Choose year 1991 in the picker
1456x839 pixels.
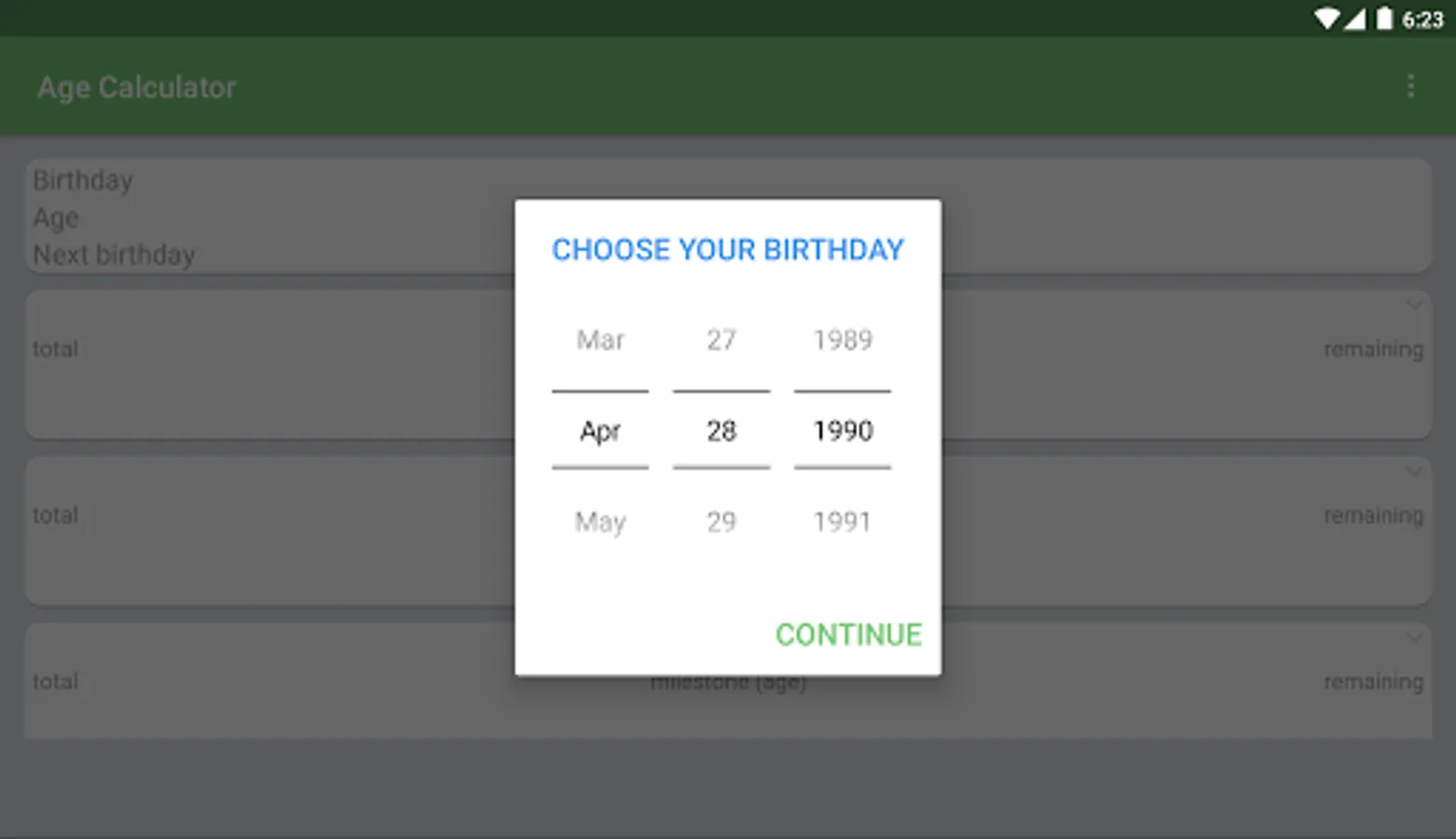pos(843,522)
